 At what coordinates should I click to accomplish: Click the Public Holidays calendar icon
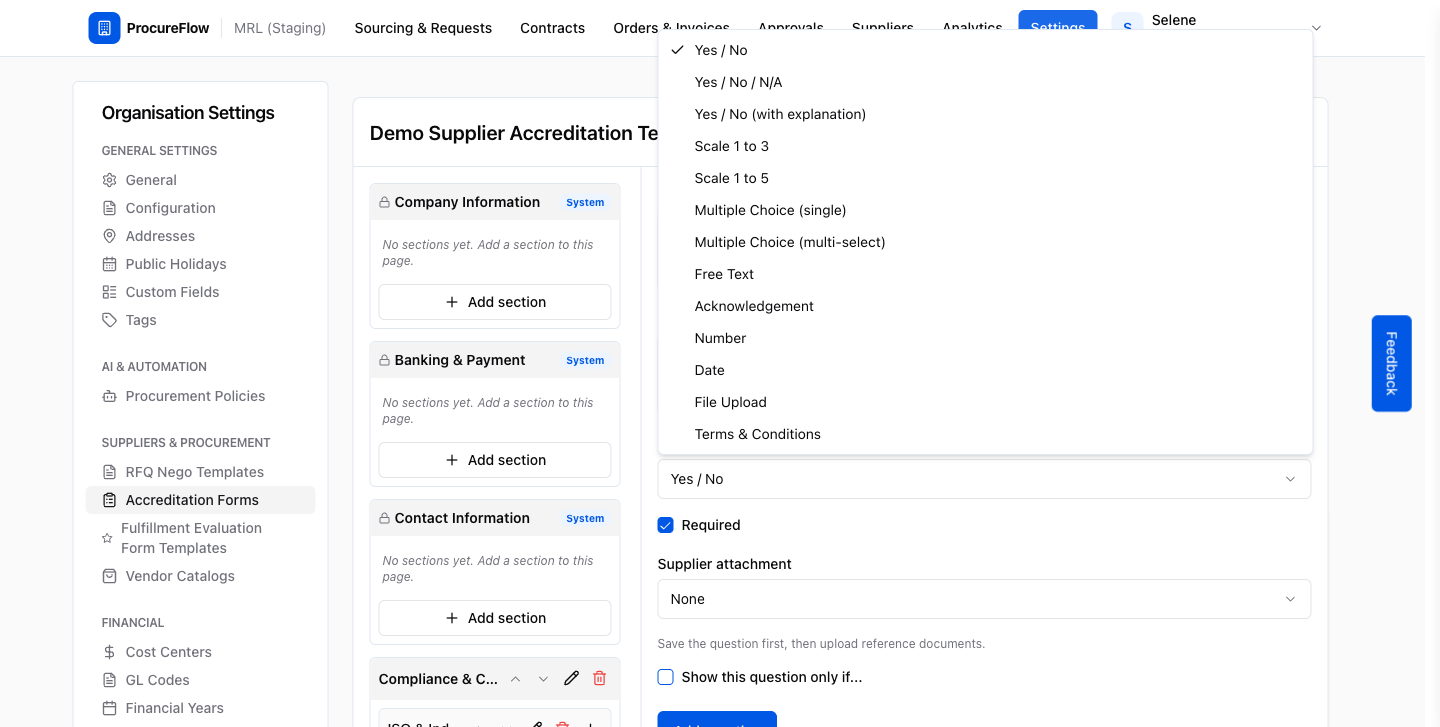click(x=110, y=264)
